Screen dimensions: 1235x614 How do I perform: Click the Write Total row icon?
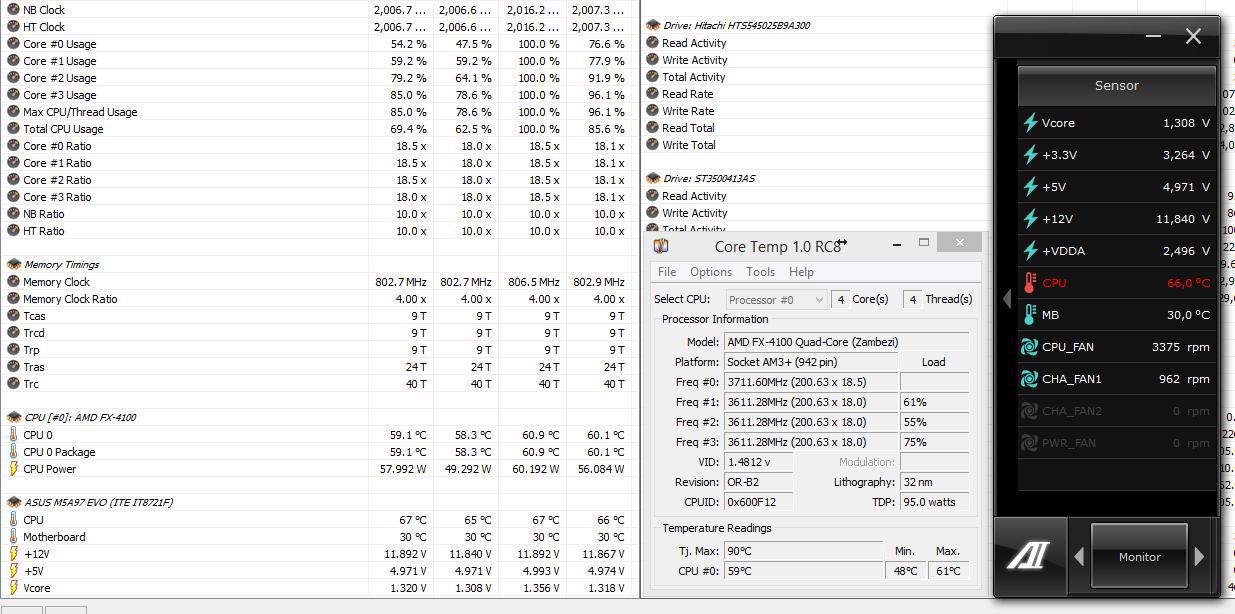[652, 145]
